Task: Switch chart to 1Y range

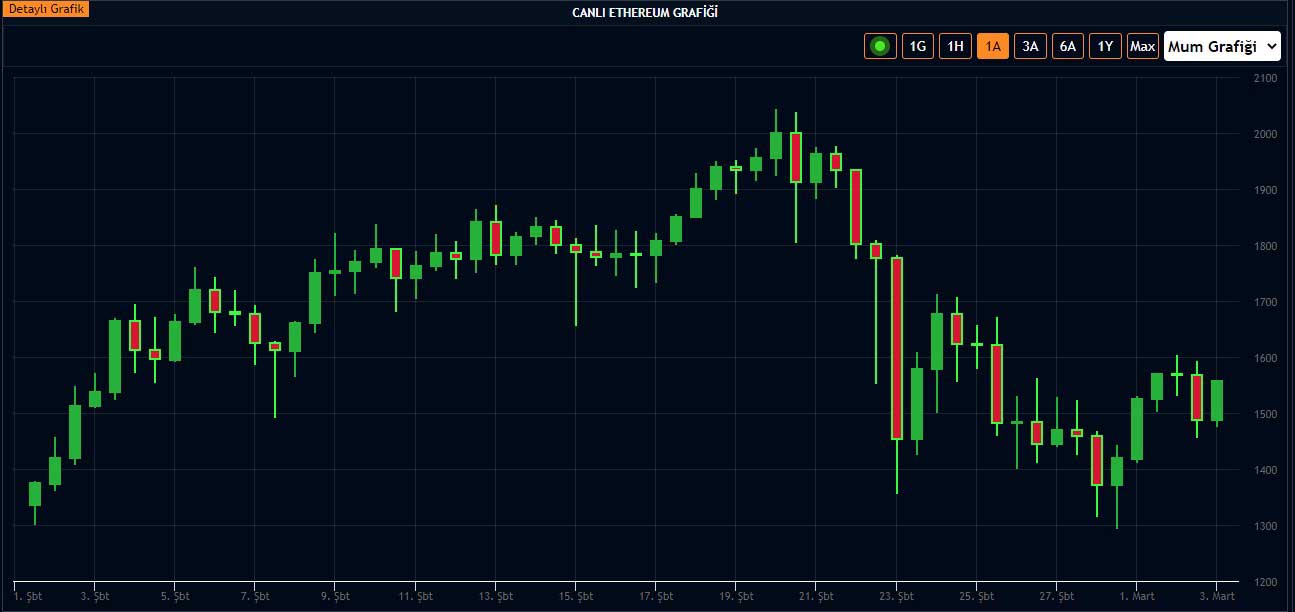Action: coord(1105,46)
